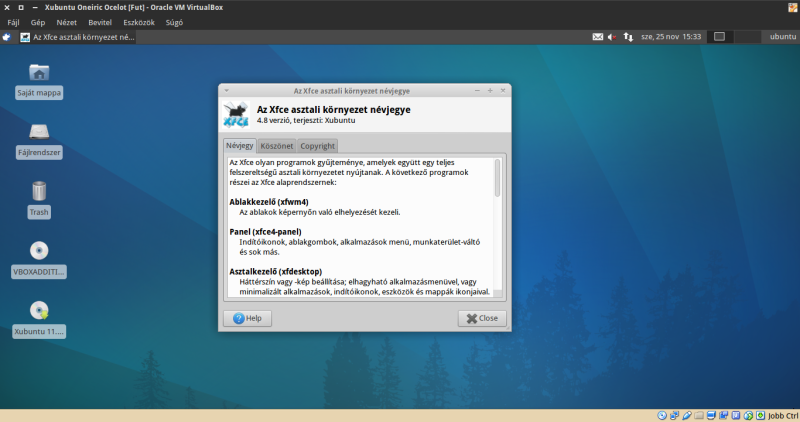800x422 pixels.
Task: Click '4.8 verzió, terjeszti: Xubuntu' text
Action: point(306,120)
